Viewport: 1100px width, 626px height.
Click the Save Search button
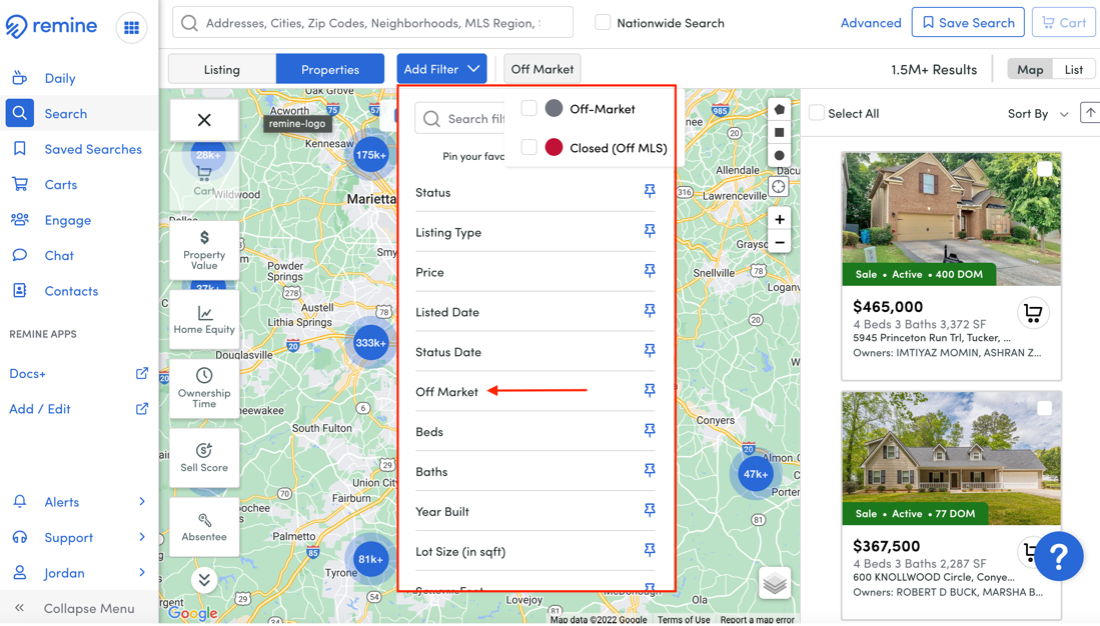968,22
